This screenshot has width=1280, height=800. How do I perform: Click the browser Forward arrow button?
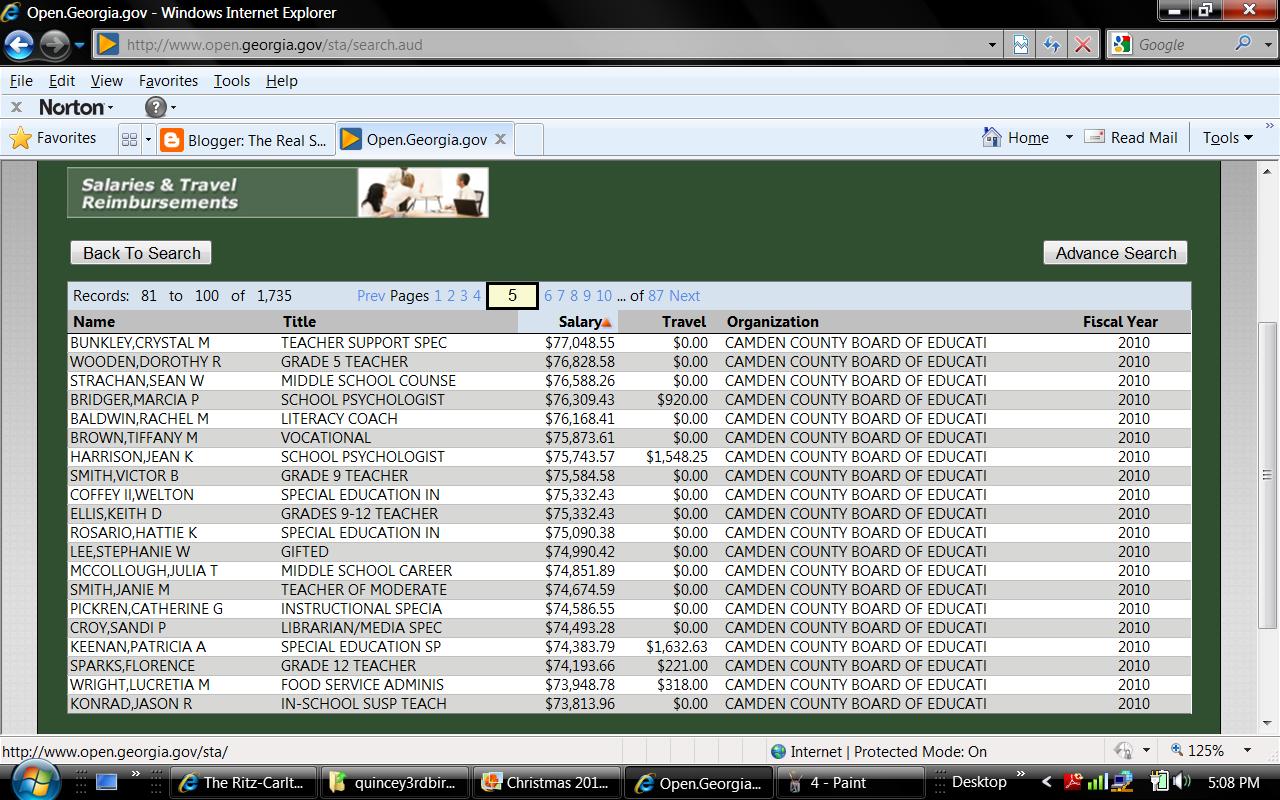(x=54, y=45)
